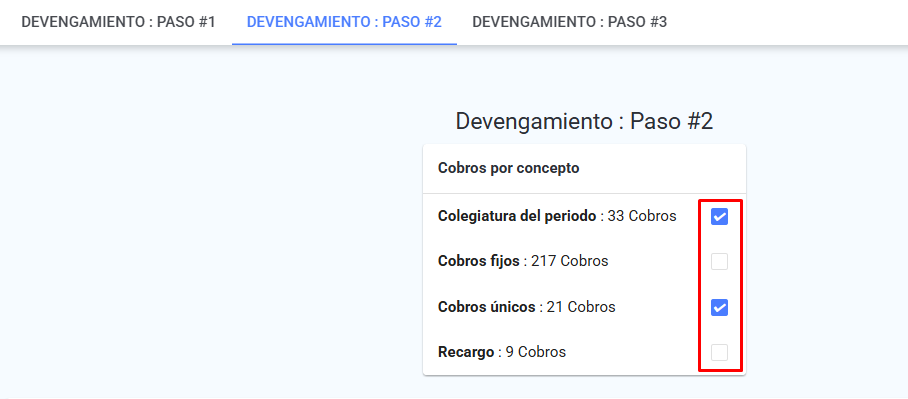The height and width of the screenshot is (399, 908).
Task: Switch to Devengamiento : Paso #3 tab
Action: pyautogui.click(x=570, y=22)
